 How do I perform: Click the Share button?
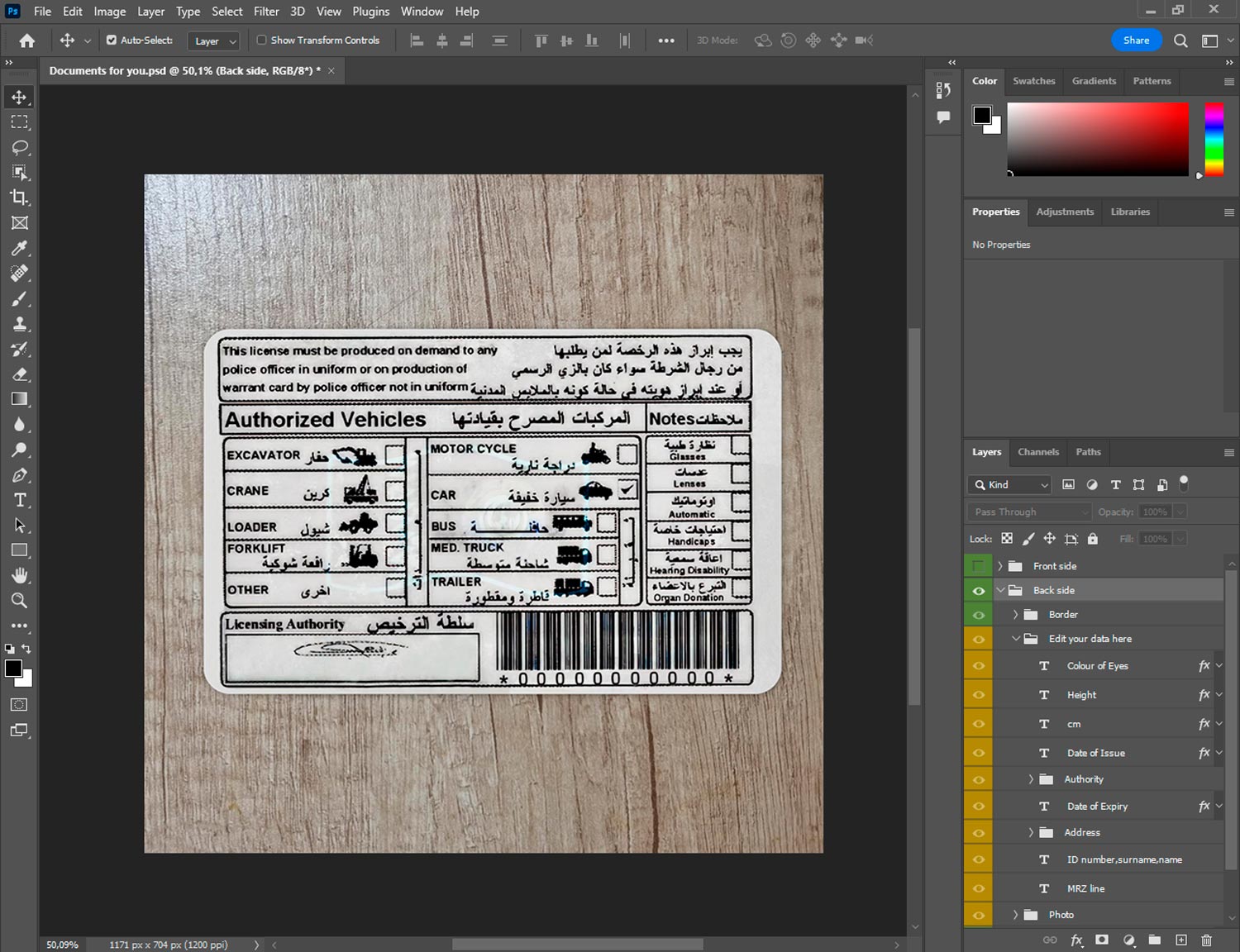coord(1136,40)
